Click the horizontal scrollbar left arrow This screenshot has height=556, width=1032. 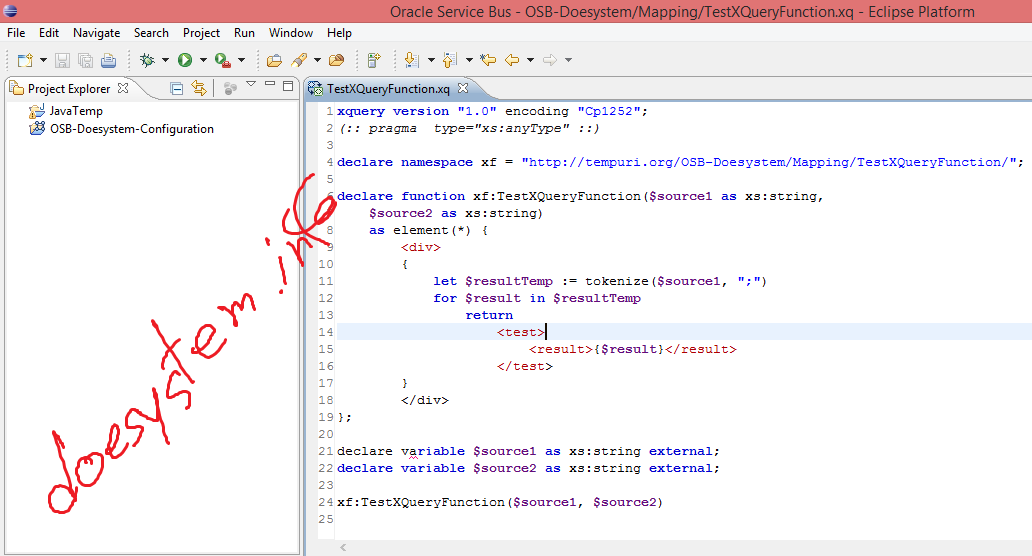[x=343, y=547]
